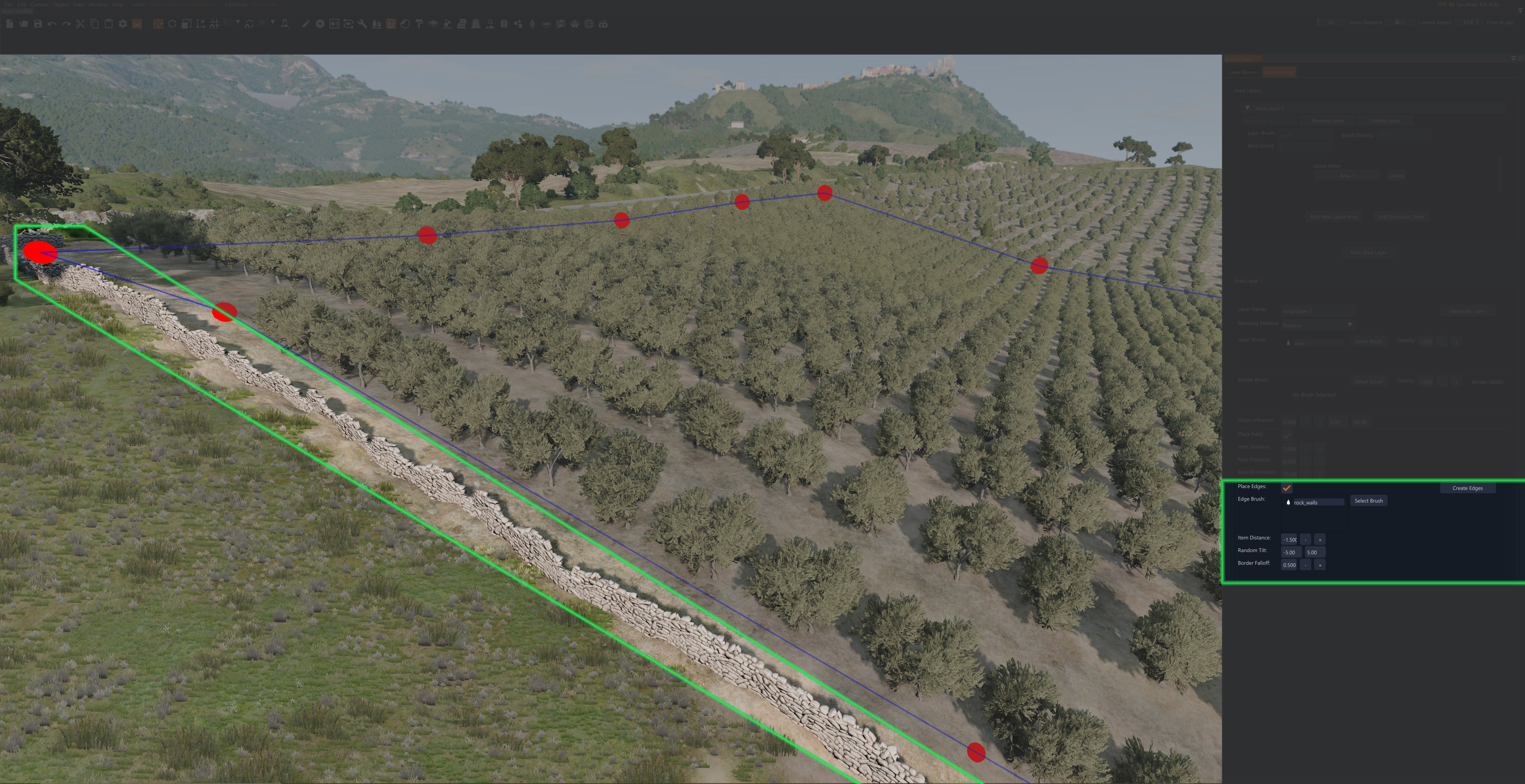This screenshot has height=784, width=1525.
Task: Click the New Level file icon
Action: 9,24
